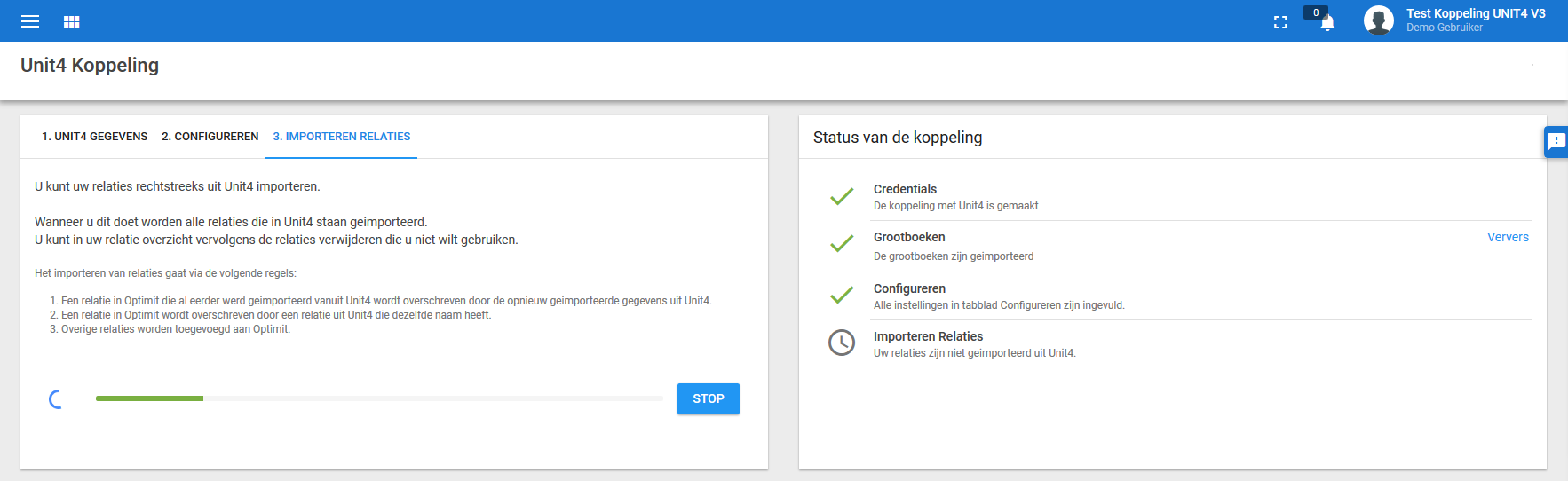Click the loading spinner beside the progress bar
Screen dimensions: 1568x481
(56, 399)
